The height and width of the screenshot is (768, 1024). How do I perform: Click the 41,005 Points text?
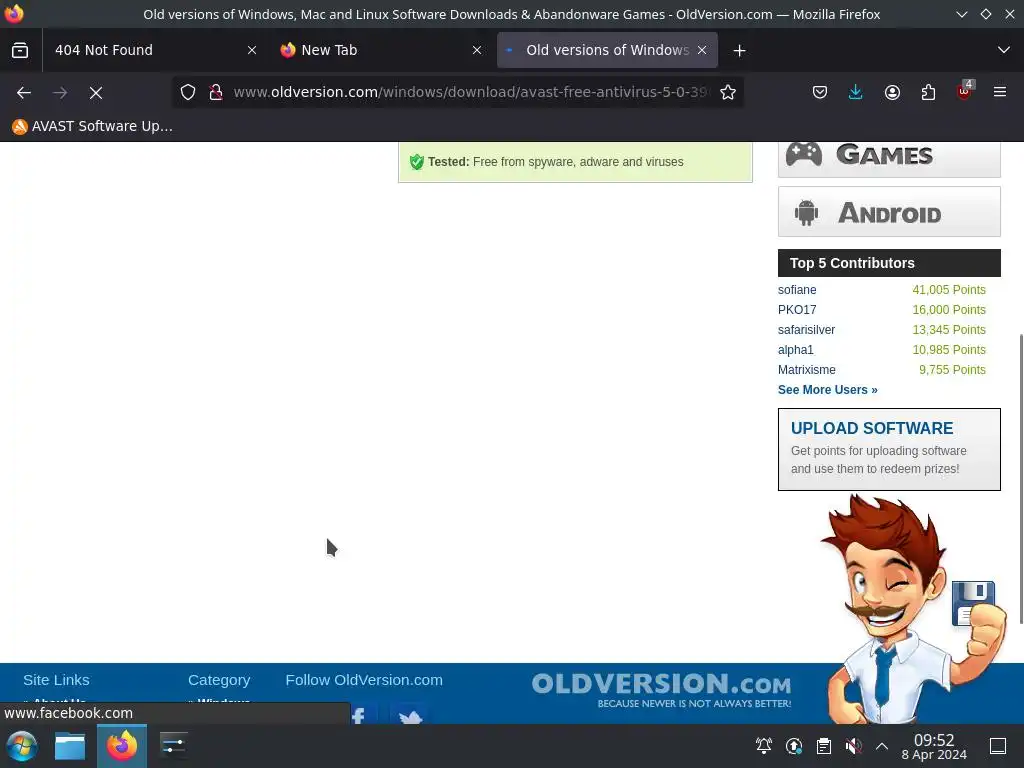click(x=949, y=290)
